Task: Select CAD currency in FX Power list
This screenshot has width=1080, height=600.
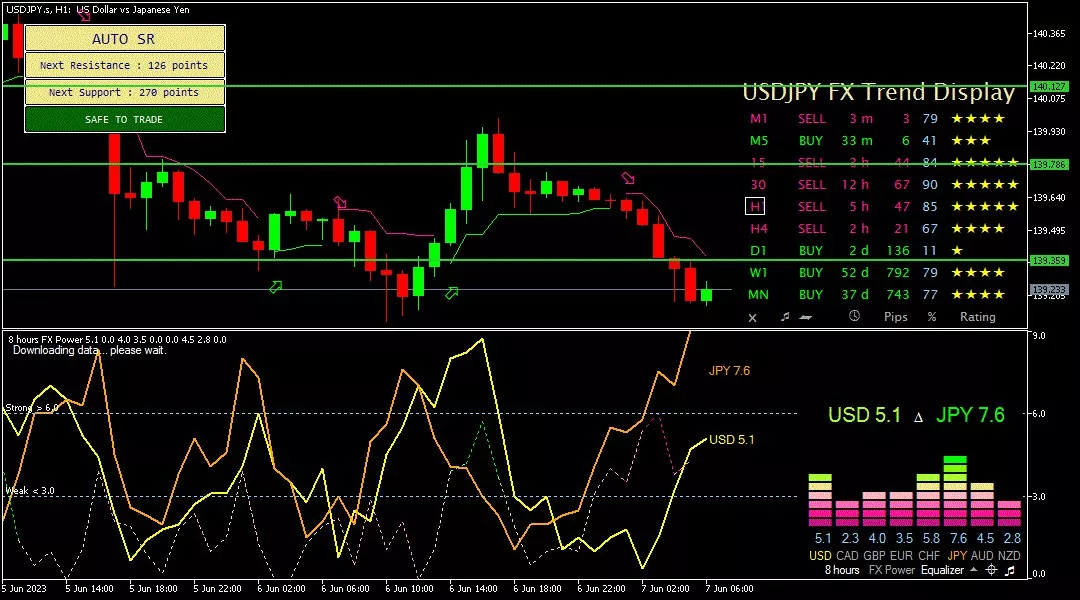Action: [x=847, y=555]
